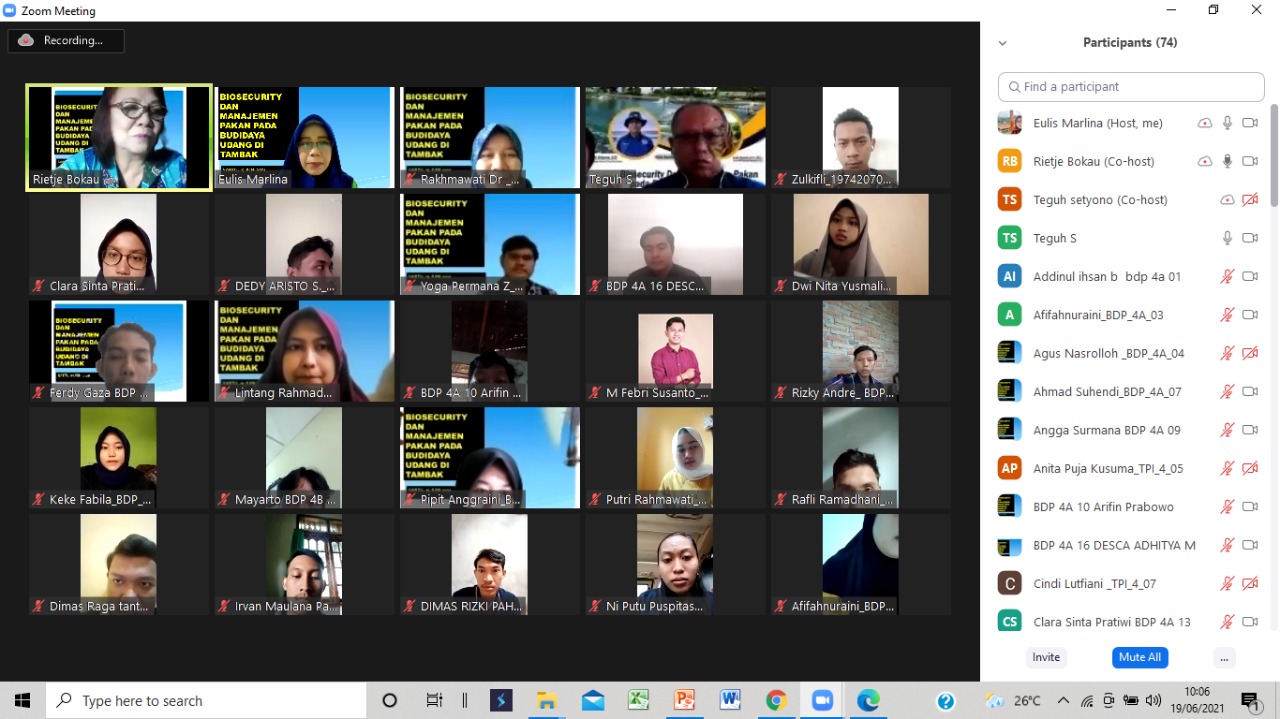Click the muted microphone icon for Cindi Lutfiani
This screenshot has height=719, width=1280.
click(x=1227, y=583)
